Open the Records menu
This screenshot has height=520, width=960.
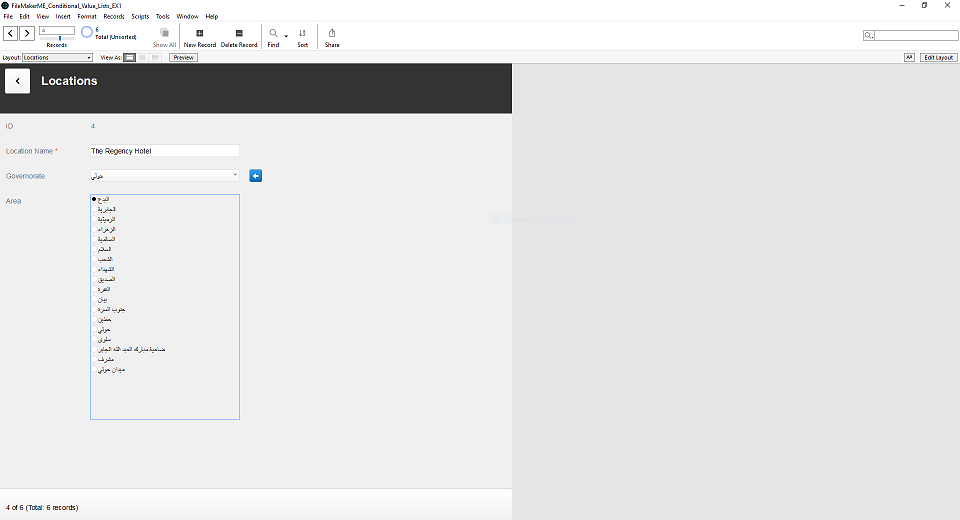click(114, 17)
